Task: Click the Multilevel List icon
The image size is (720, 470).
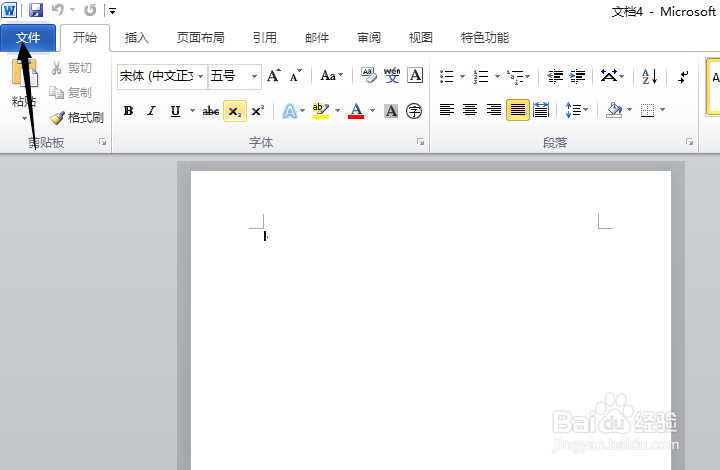Action: coord(515,76)
